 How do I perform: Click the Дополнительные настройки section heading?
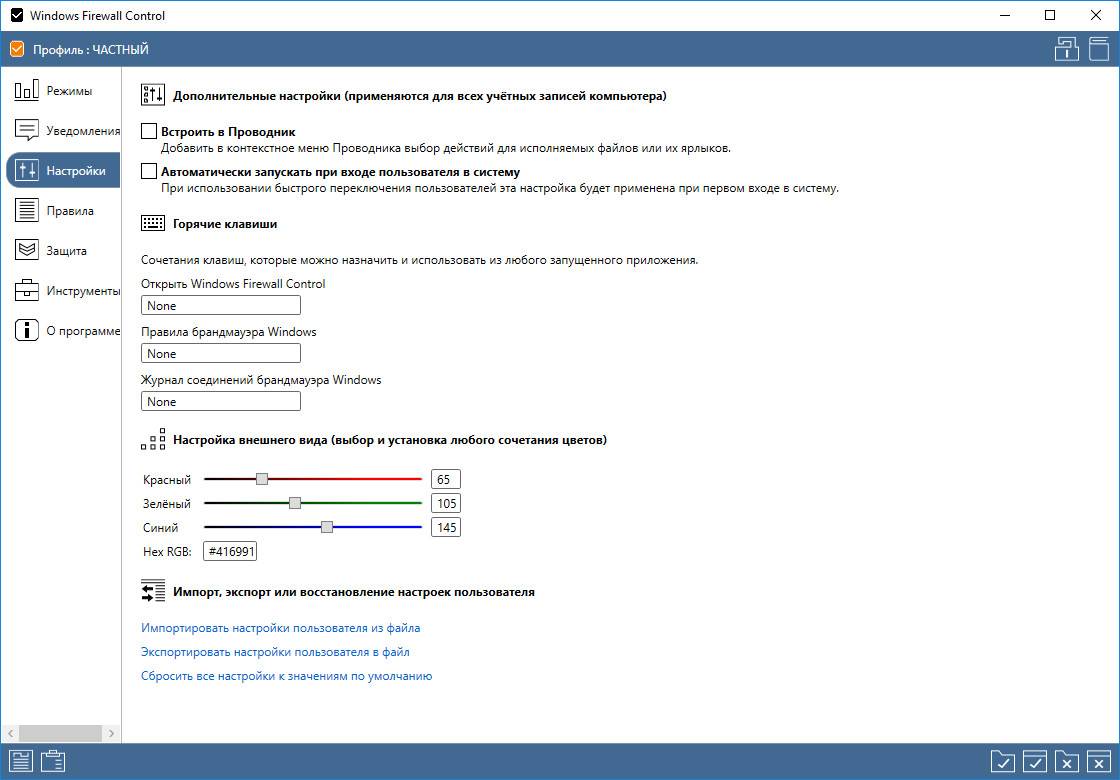pos(420,96)
